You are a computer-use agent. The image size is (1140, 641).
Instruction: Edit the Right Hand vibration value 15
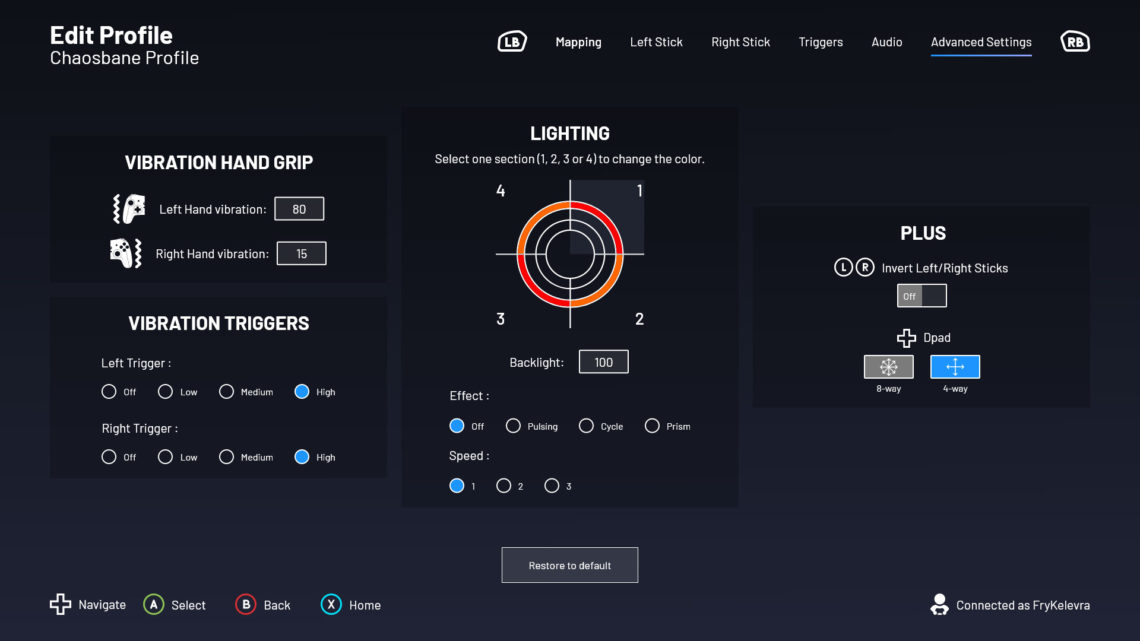(x=301, y=254)
